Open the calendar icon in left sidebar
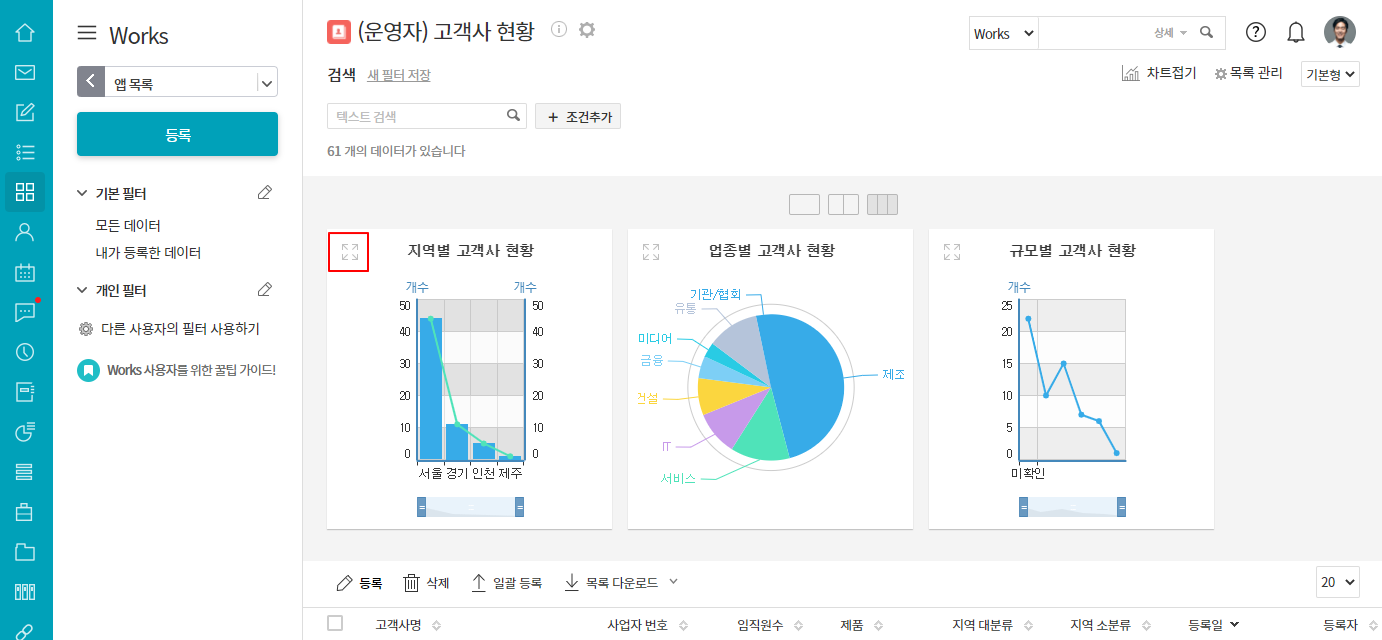Viewport: 1382px width, 640px height. click(x=25, y=272)
